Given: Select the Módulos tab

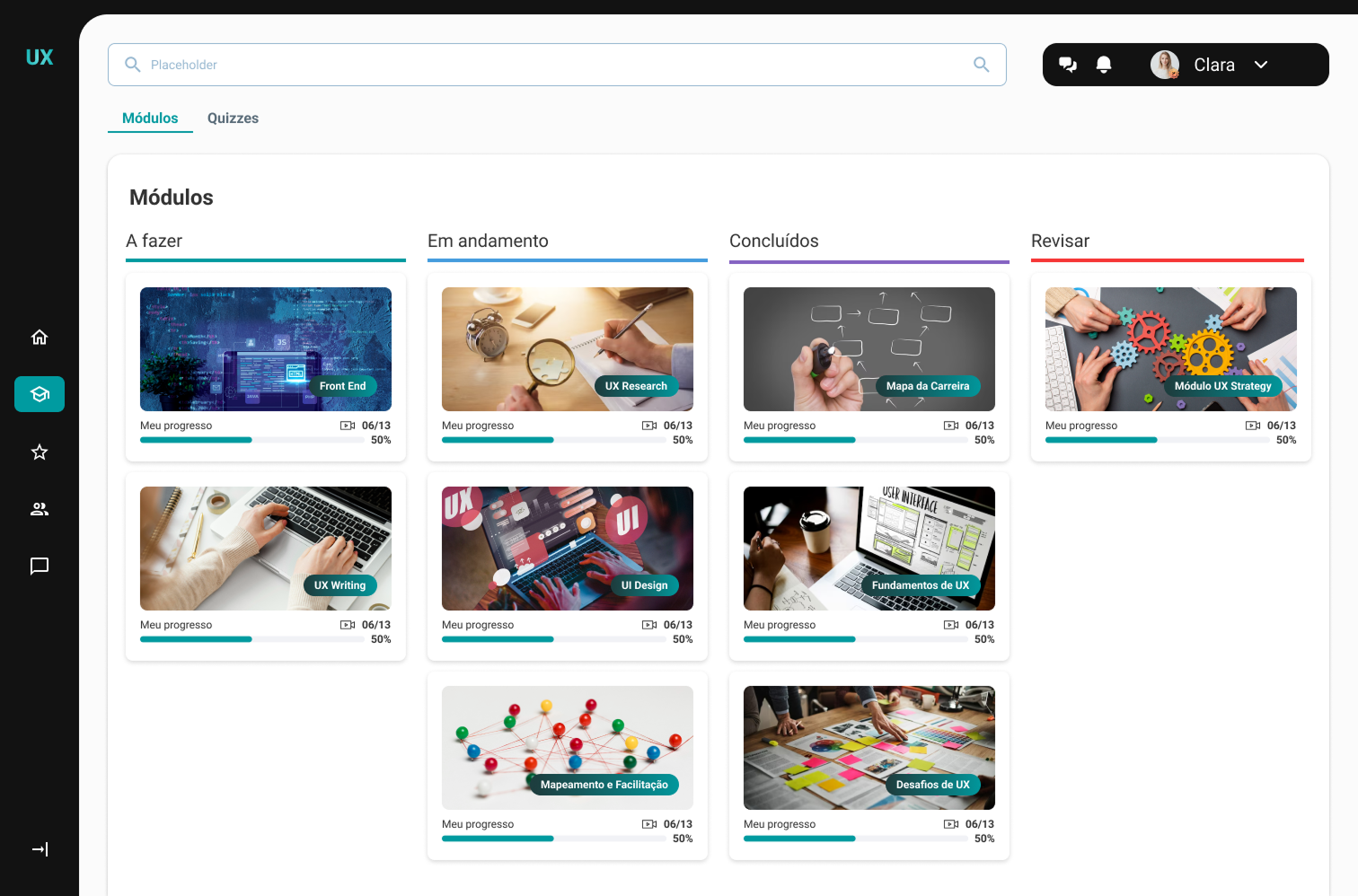Looking at the screenshot, I should coord(150,119).
